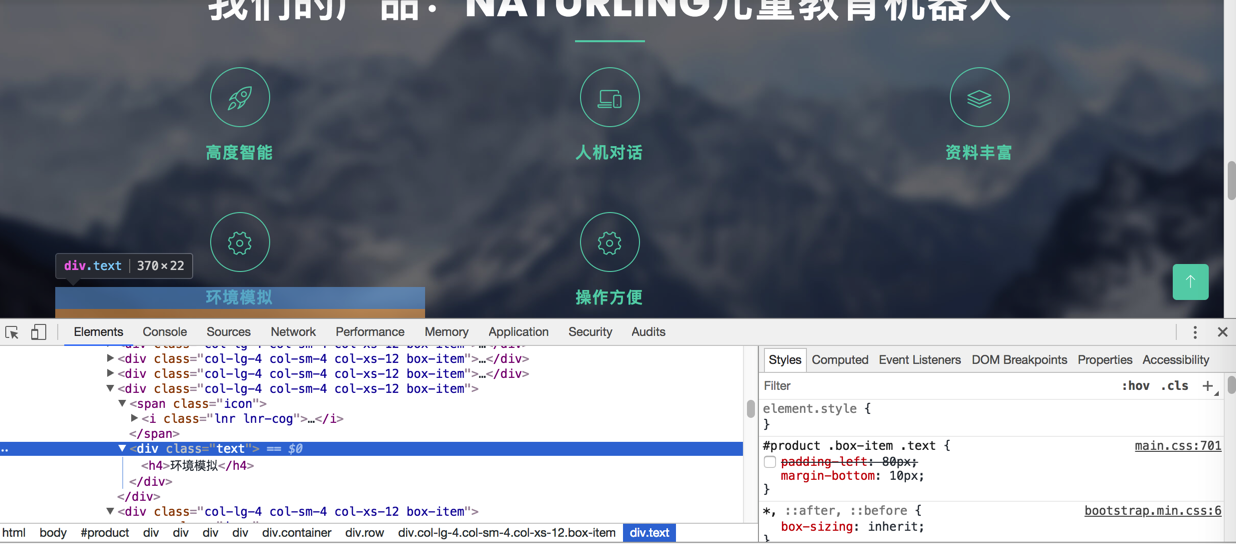This screenshot has height=544, width=1236.
Task: Click the layers icon above 资料丰富
Action: click(x=980, y=98)
